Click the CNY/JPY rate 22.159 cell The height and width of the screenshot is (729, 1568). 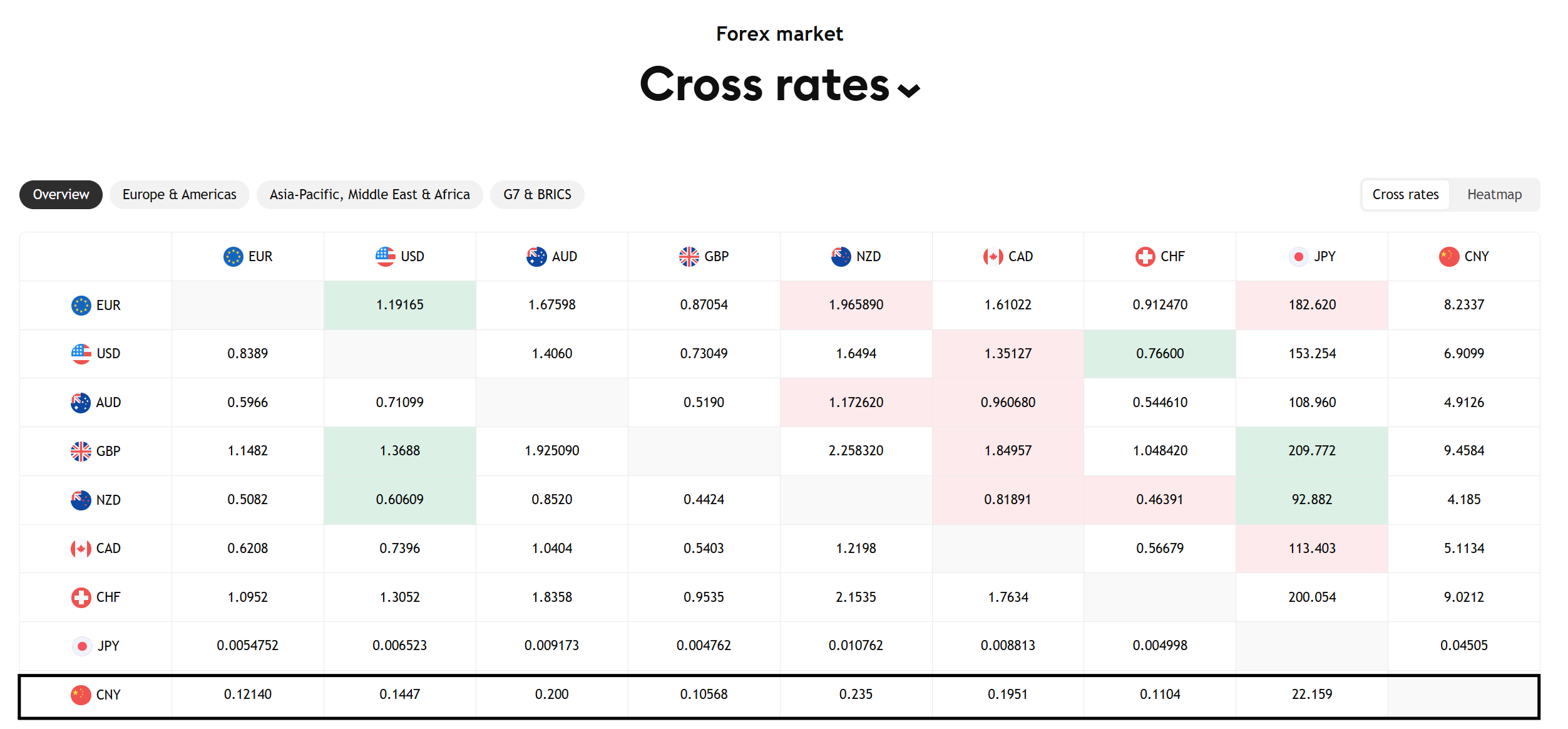coord(1311,695)
